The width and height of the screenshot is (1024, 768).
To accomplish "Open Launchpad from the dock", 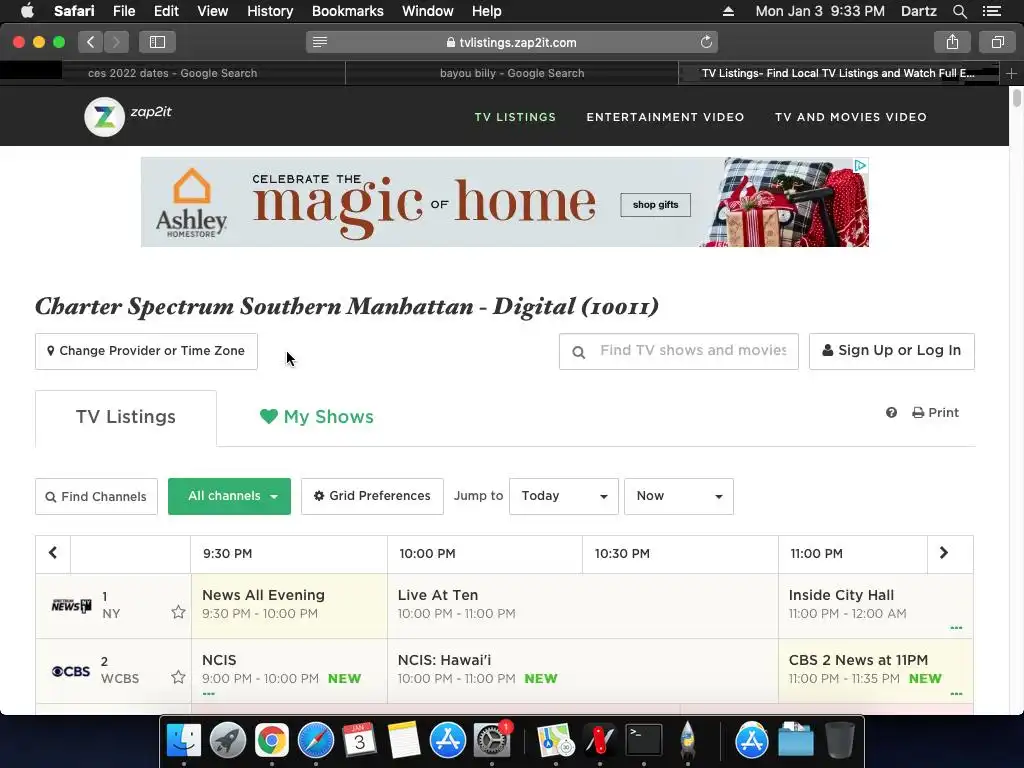I will pos(228,741).
